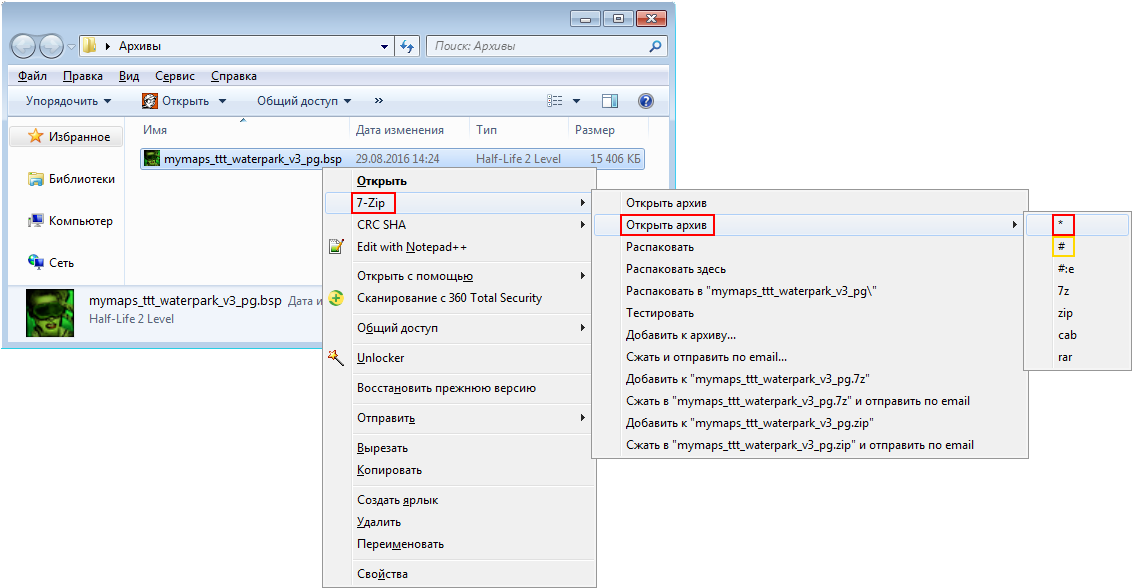Select highlighted Открыть архив with submenu arrow
The width and height of the screenshot is (1132, 588).
(x=809, y=225)
